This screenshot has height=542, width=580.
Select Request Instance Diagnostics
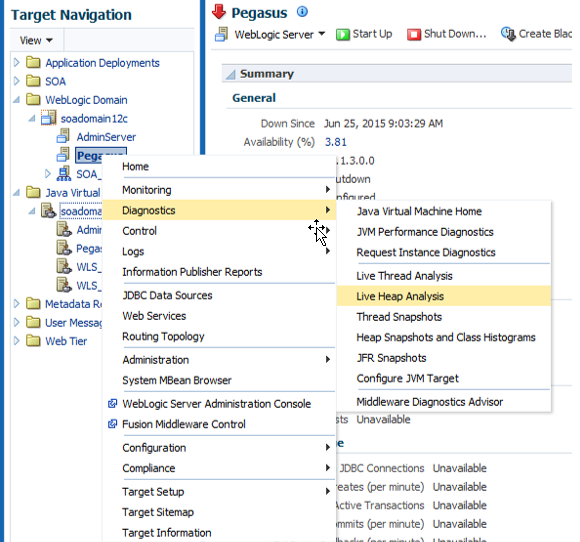pos(444,252)
